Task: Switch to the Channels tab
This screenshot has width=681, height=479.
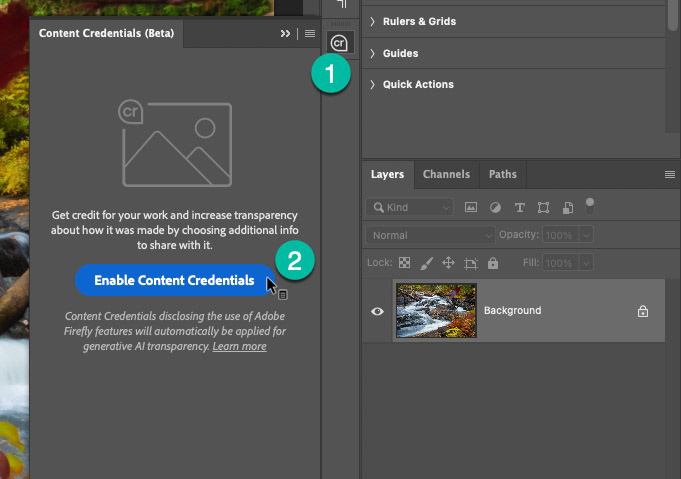Action: tap(446, 174)
